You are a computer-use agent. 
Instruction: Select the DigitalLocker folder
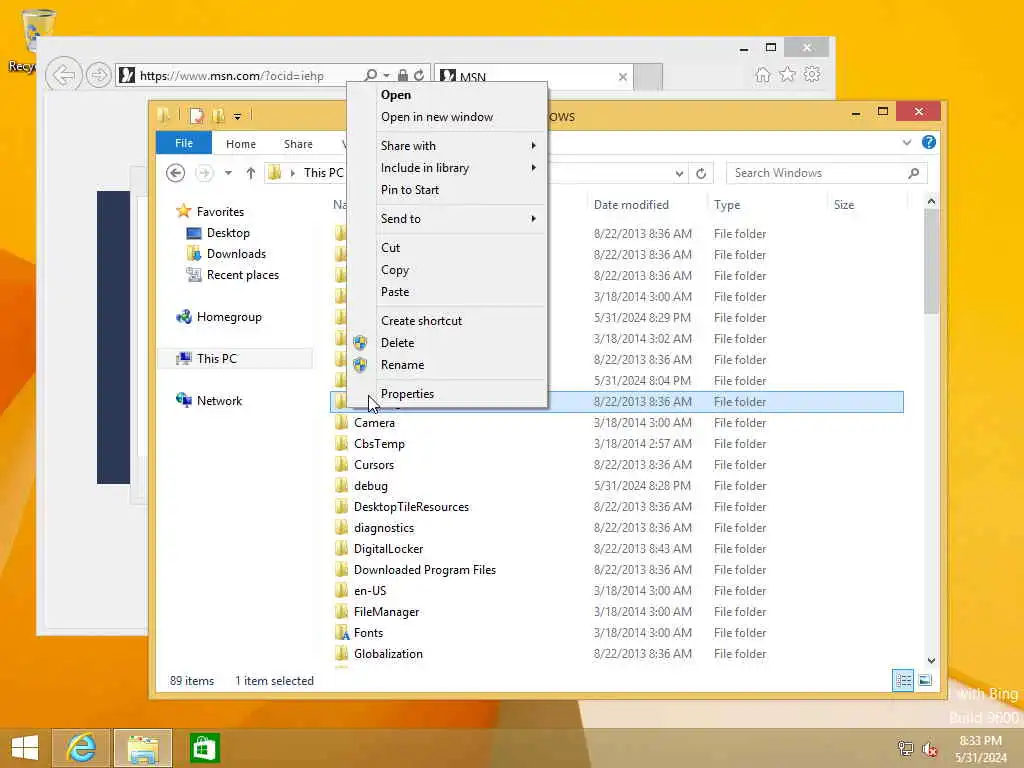388,549
